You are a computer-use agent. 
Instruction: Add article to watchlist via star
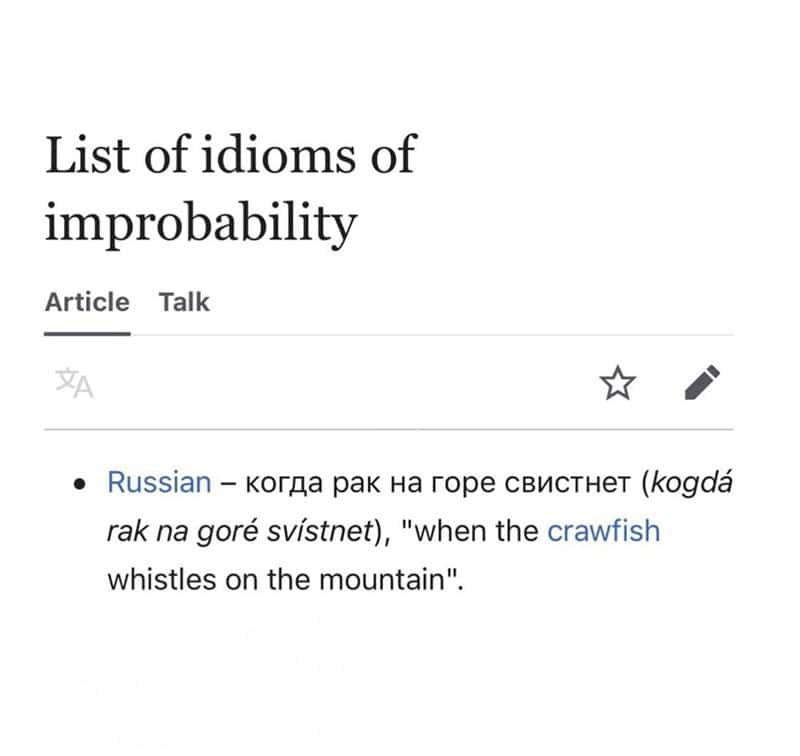[x=617, y=383]
